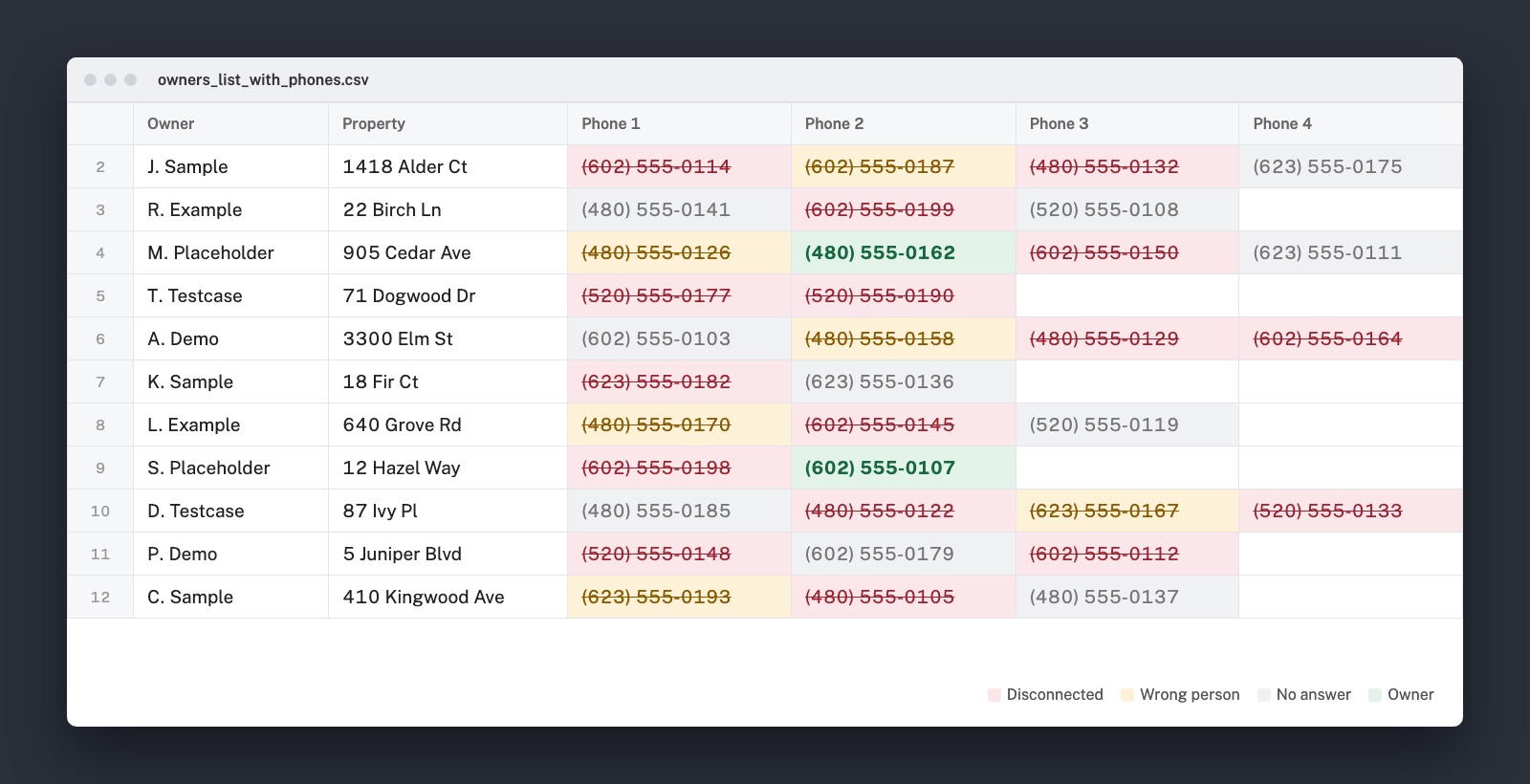Select the Phone 3 column header

click(1126, 123)
